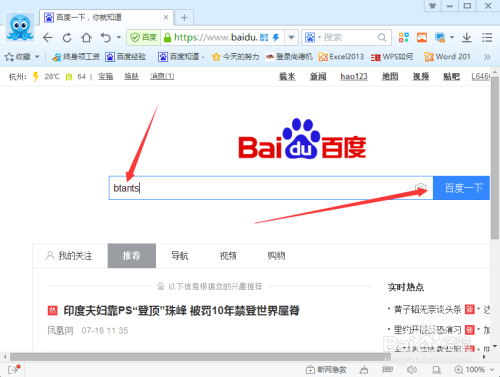Open the Word 201 bookmark folder
500x377 pixels.
tap(447, 57)
